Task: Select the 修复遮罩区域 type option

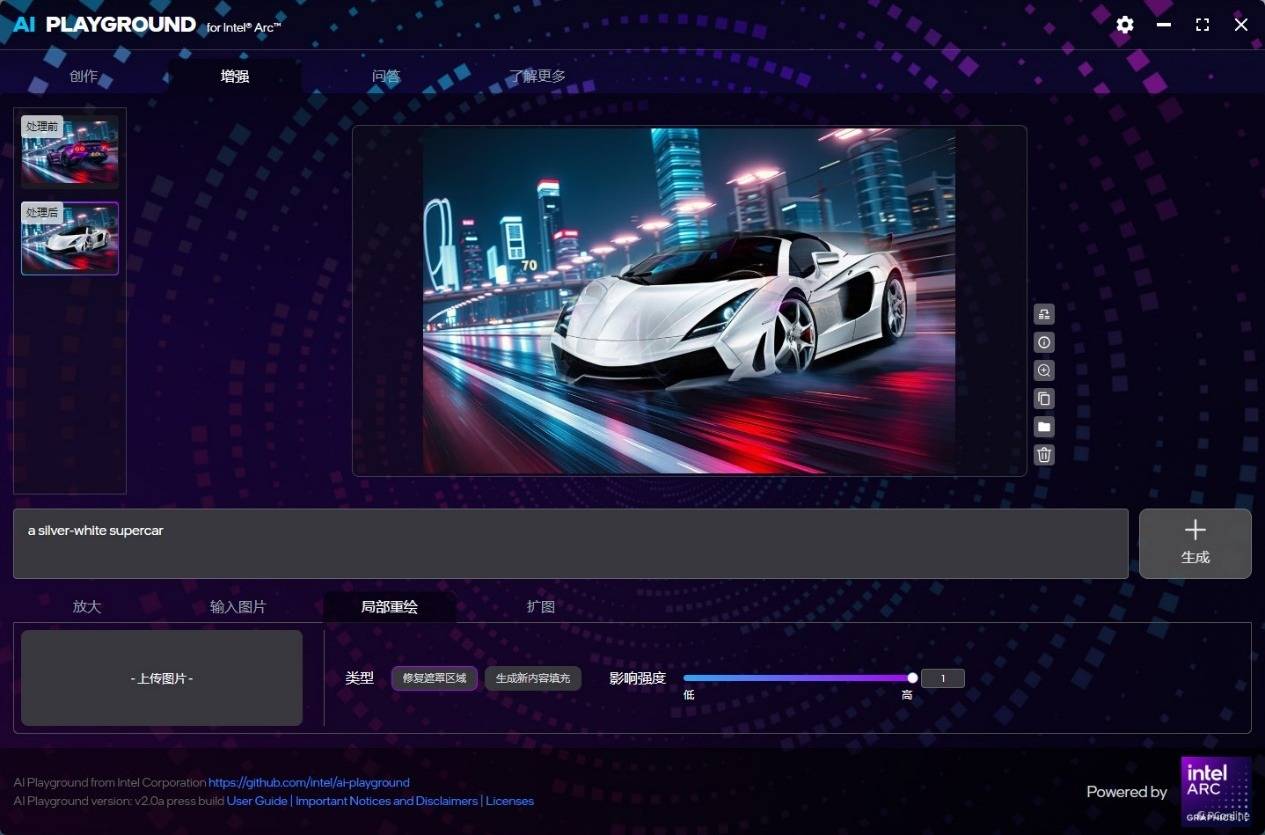Action: click(434, 678)
